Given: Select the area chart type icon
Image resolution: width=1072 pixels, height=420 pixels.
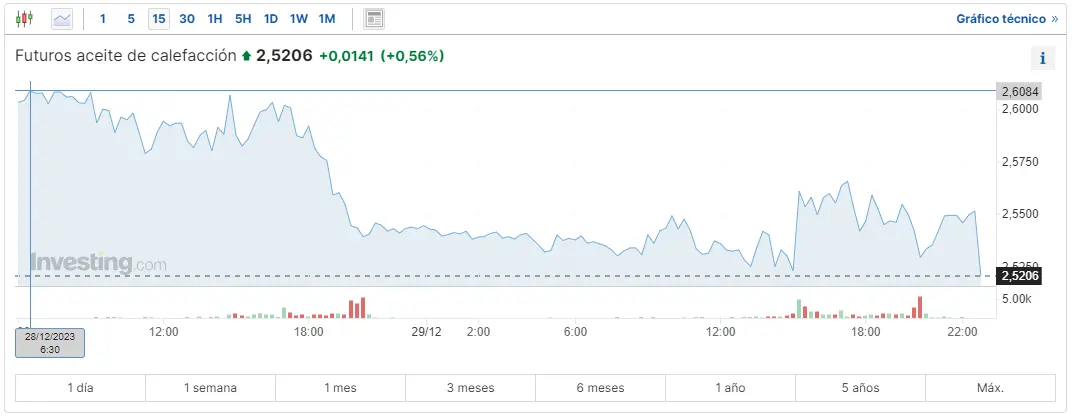Looking at the screenshot, I should tap(62, 19).
